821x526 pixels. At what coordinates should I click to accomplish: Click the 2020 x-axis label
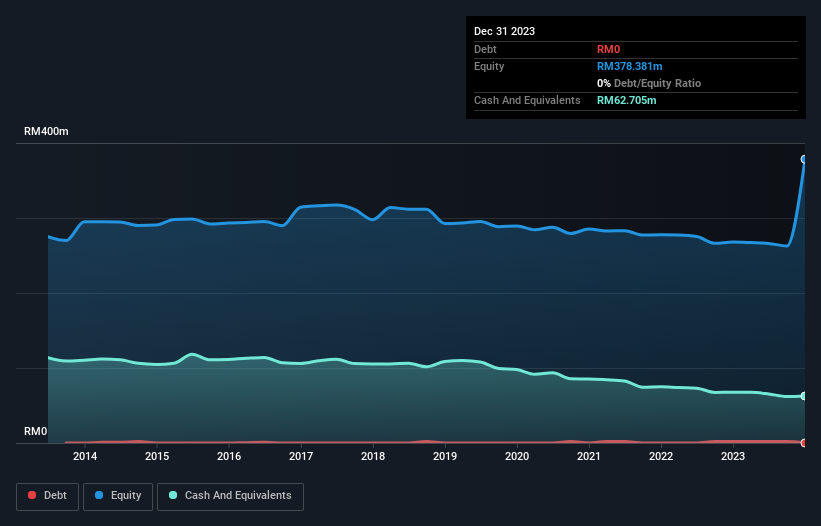[x=517, y=456]
